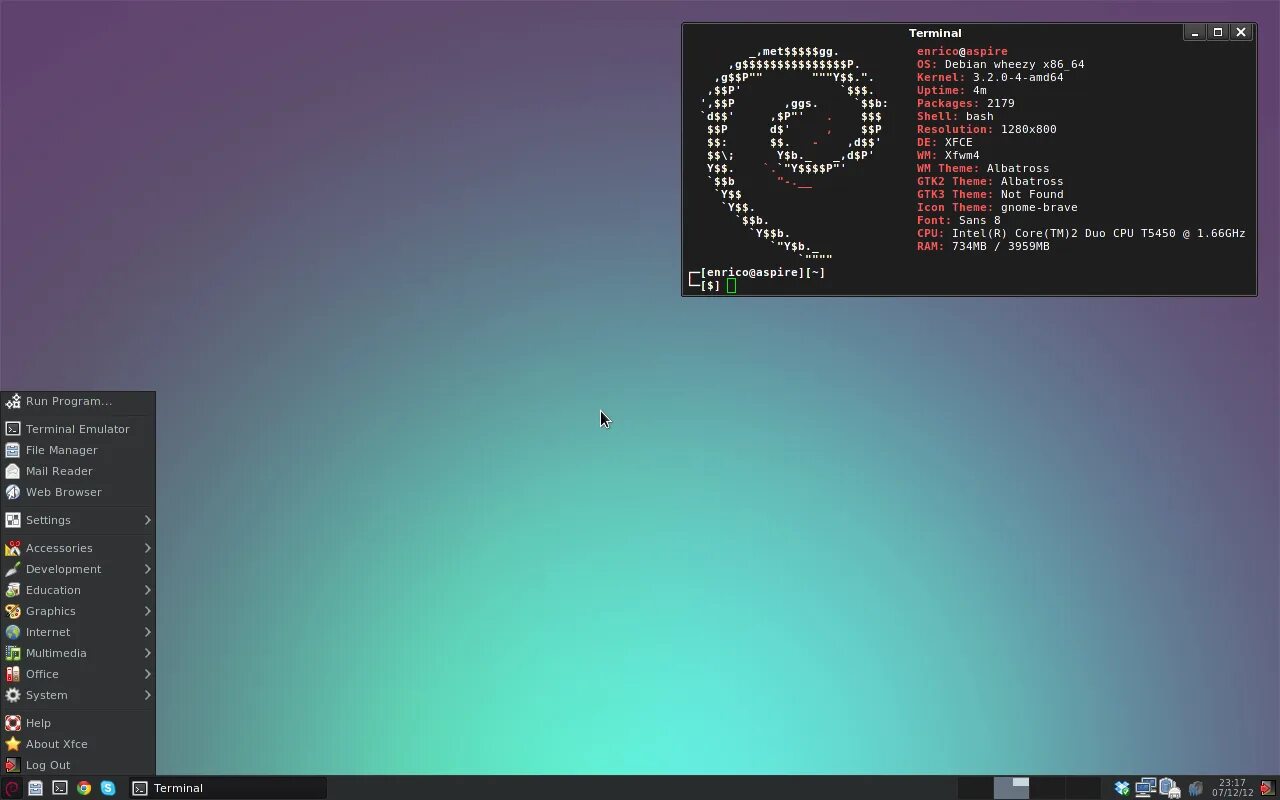Expand the Graphics submenu
The width and height of the screenshot is (1280, 800).
point(78,611)
